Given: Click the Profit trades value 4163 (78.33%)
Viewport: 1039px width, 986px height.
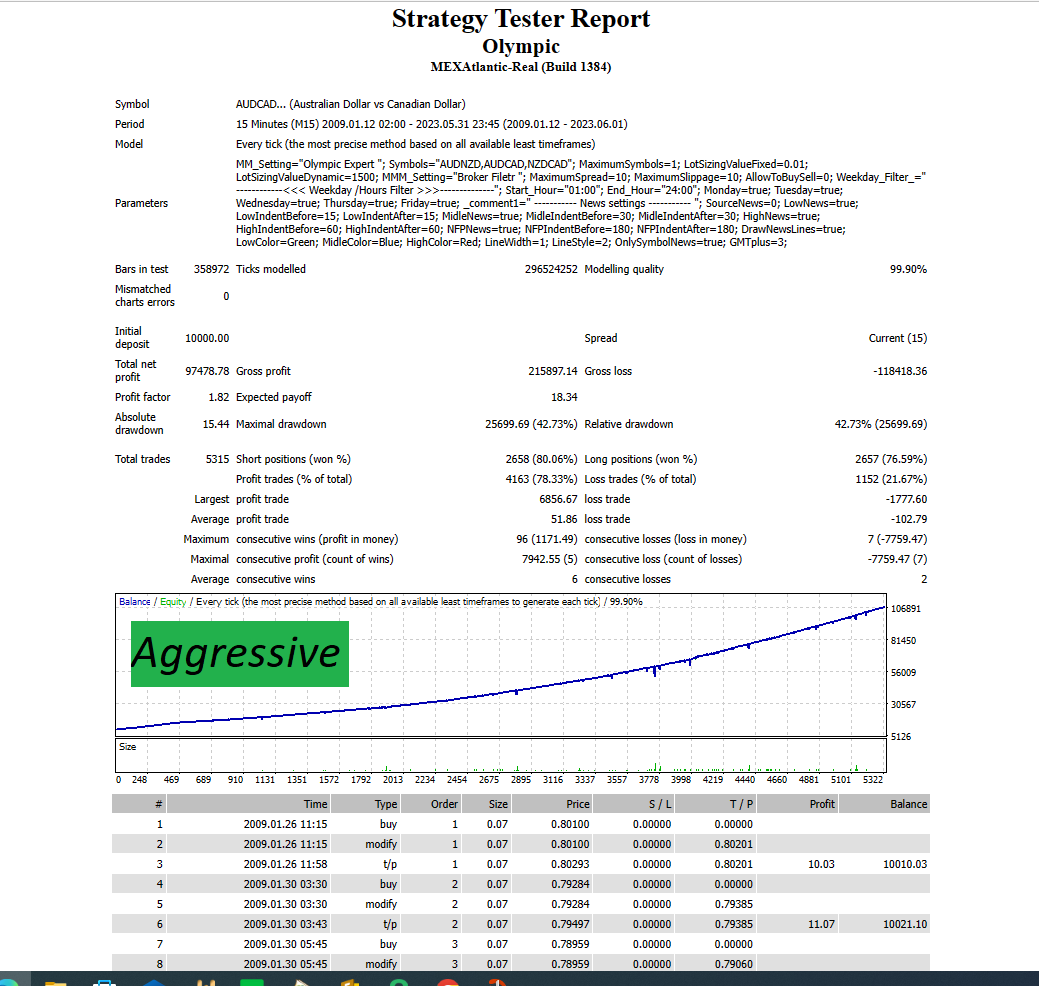Looking at the screenshot, I should click(541, 479).
